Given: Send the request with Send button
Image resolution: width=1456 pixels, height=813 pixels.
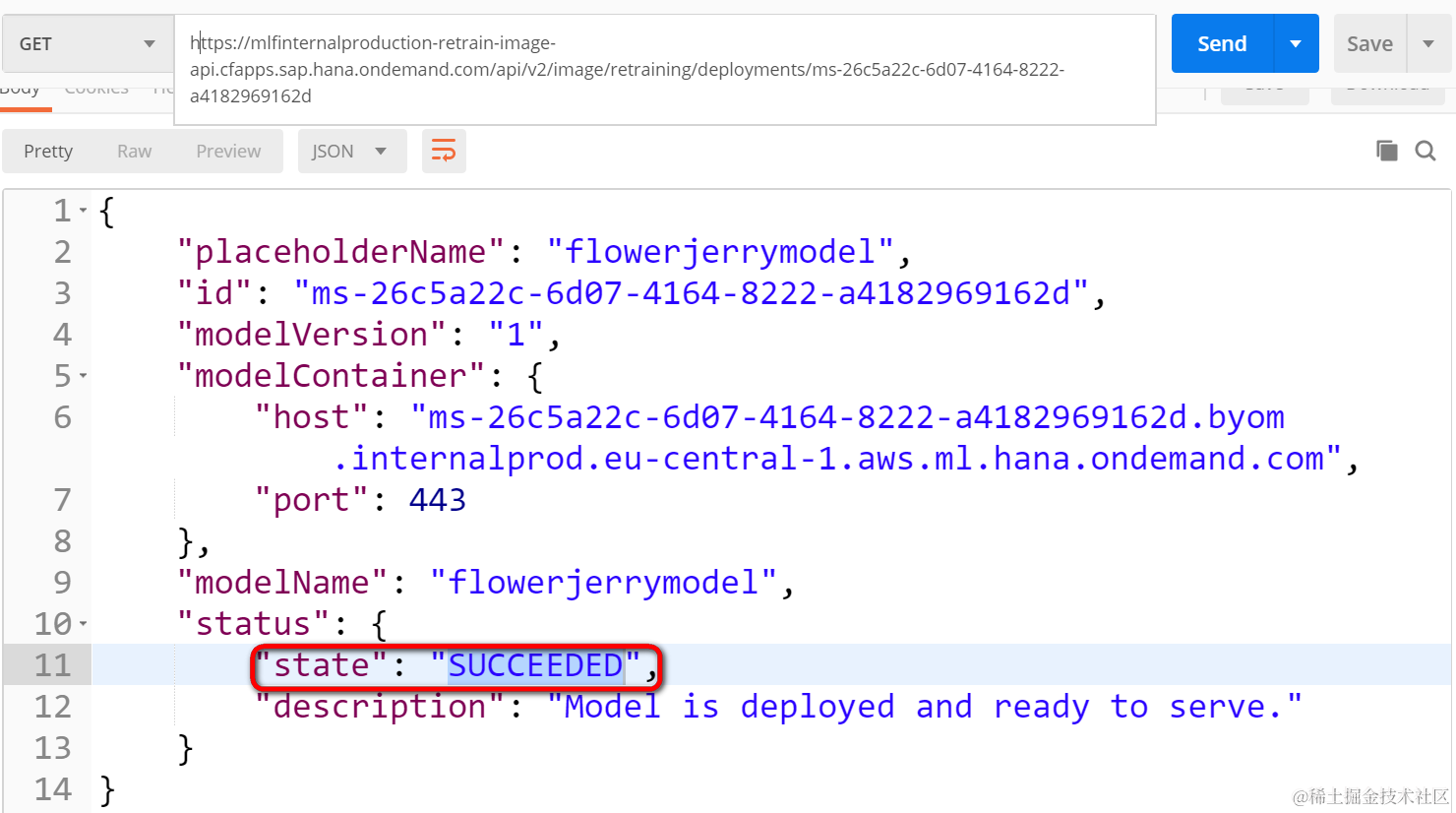Looking at the screenshot, I should (1222, 43).
